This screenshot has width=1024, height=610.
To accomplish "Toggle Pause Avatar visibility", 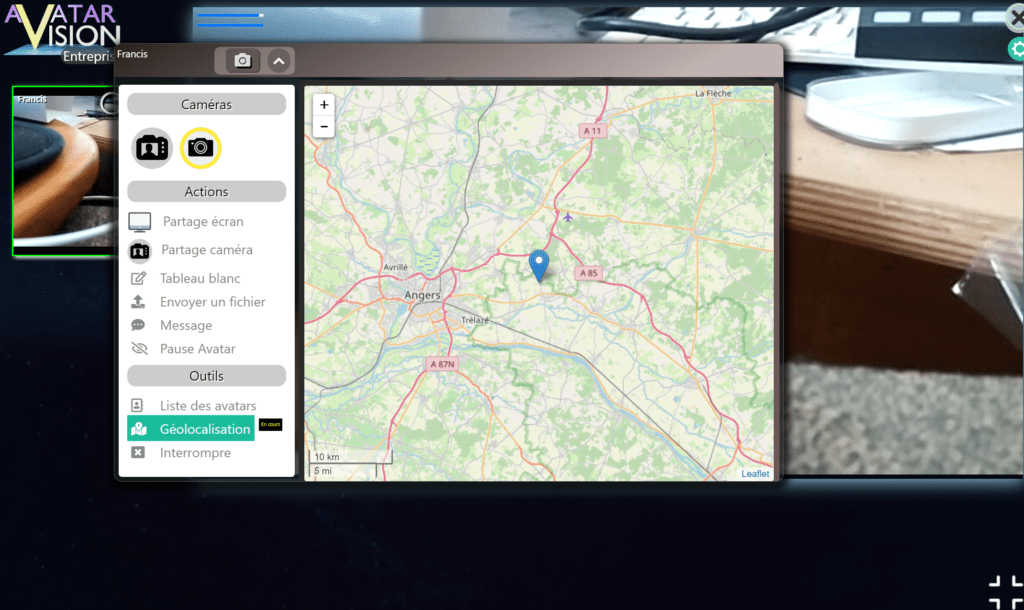I will coord(197,349).
